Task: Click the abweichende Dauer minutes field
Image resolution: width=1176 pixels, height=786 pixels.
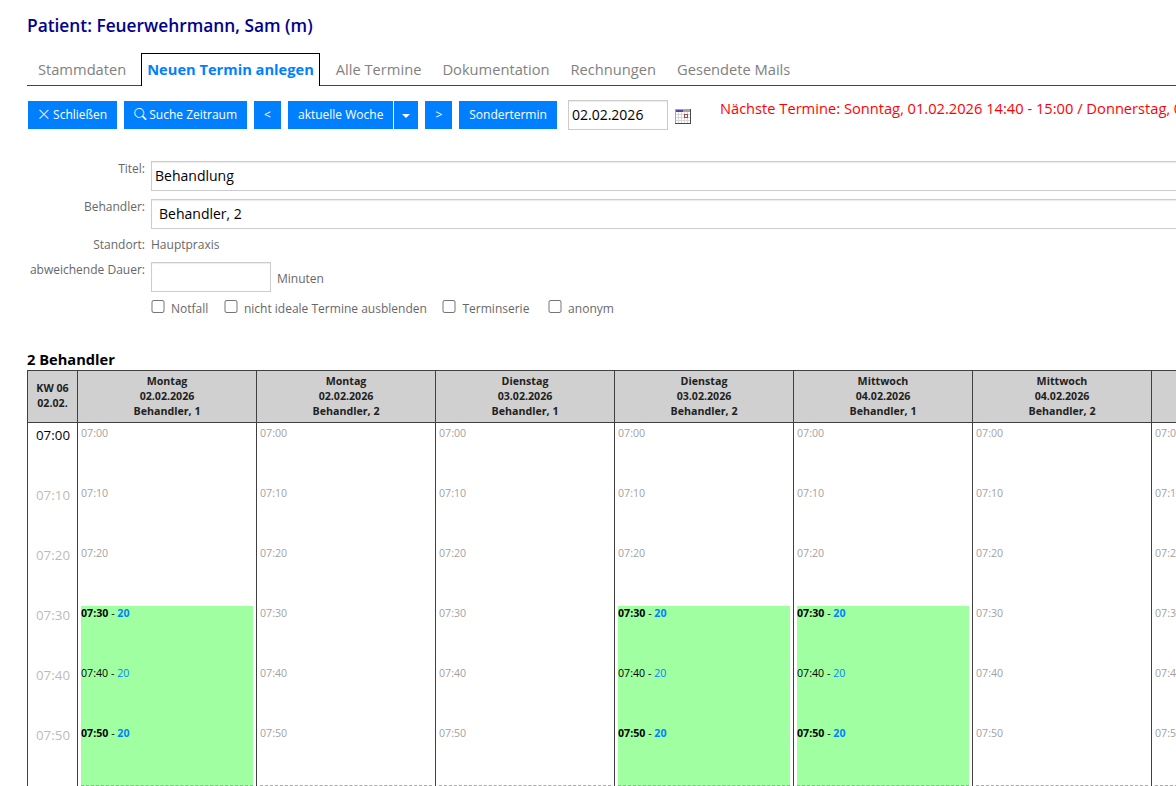Action: [x=211, y=277]
